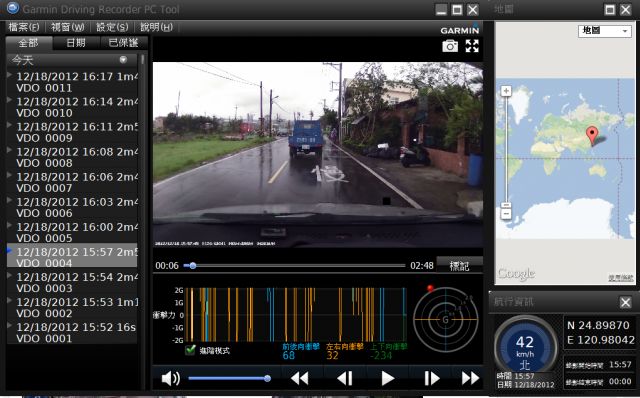Switch to the 已保護 tab

[123, 43]
